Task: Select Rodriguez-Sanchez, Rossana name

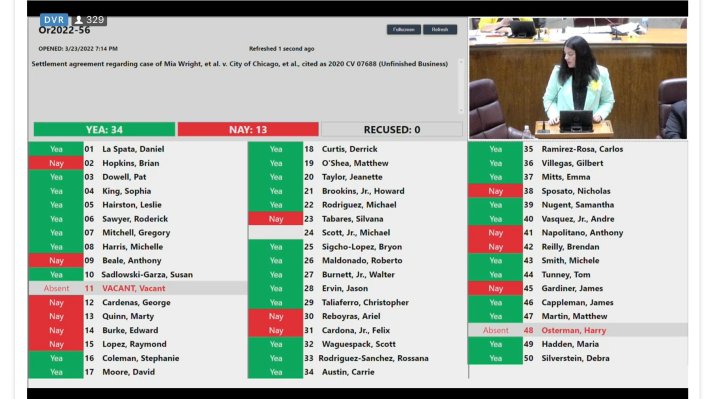Action: coord(374,358)
